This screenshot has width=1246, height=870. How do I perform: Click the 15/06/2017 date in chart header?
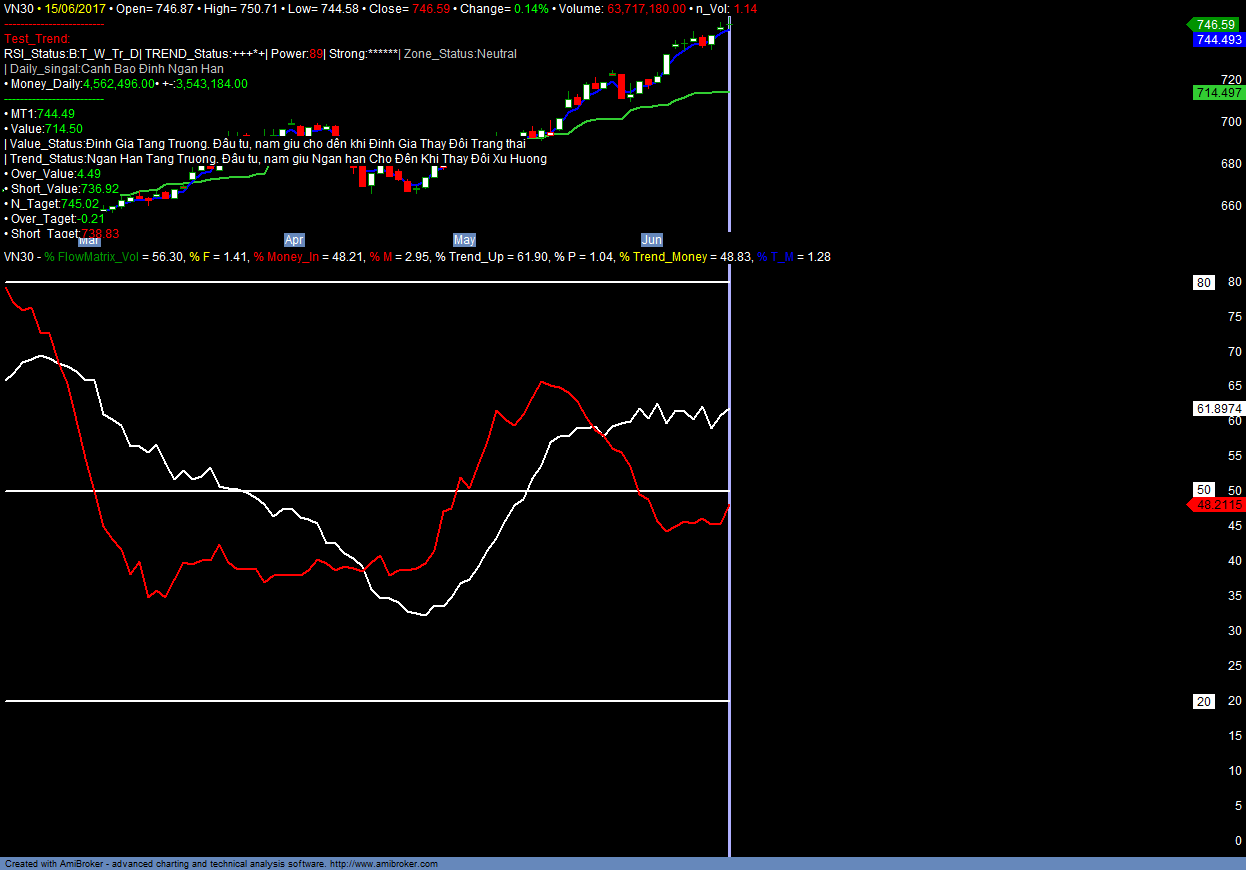tap(73, 9)
